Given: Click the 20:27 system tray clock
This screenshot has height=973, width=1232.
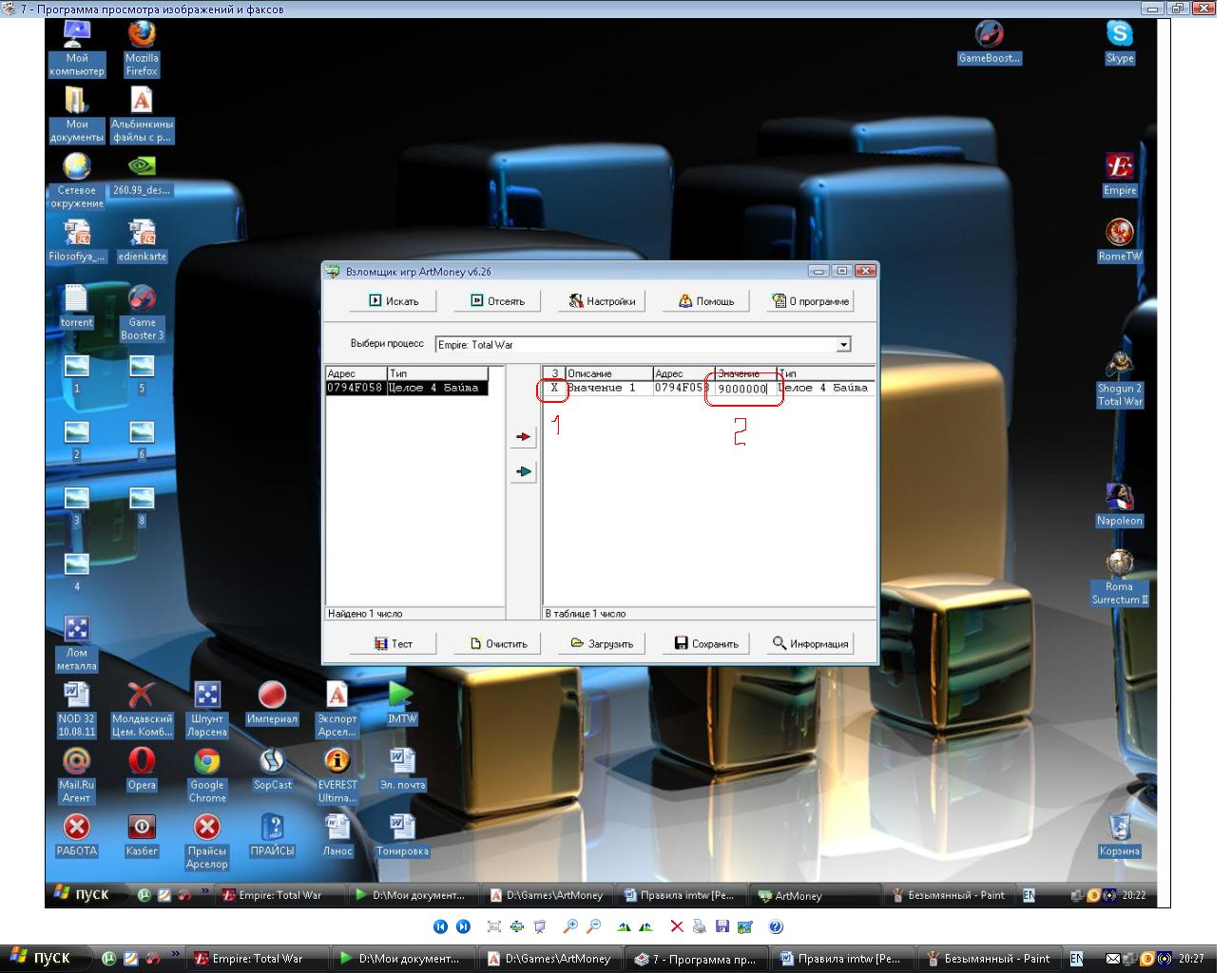Looking at the screenshot, I should point(1191,959).
